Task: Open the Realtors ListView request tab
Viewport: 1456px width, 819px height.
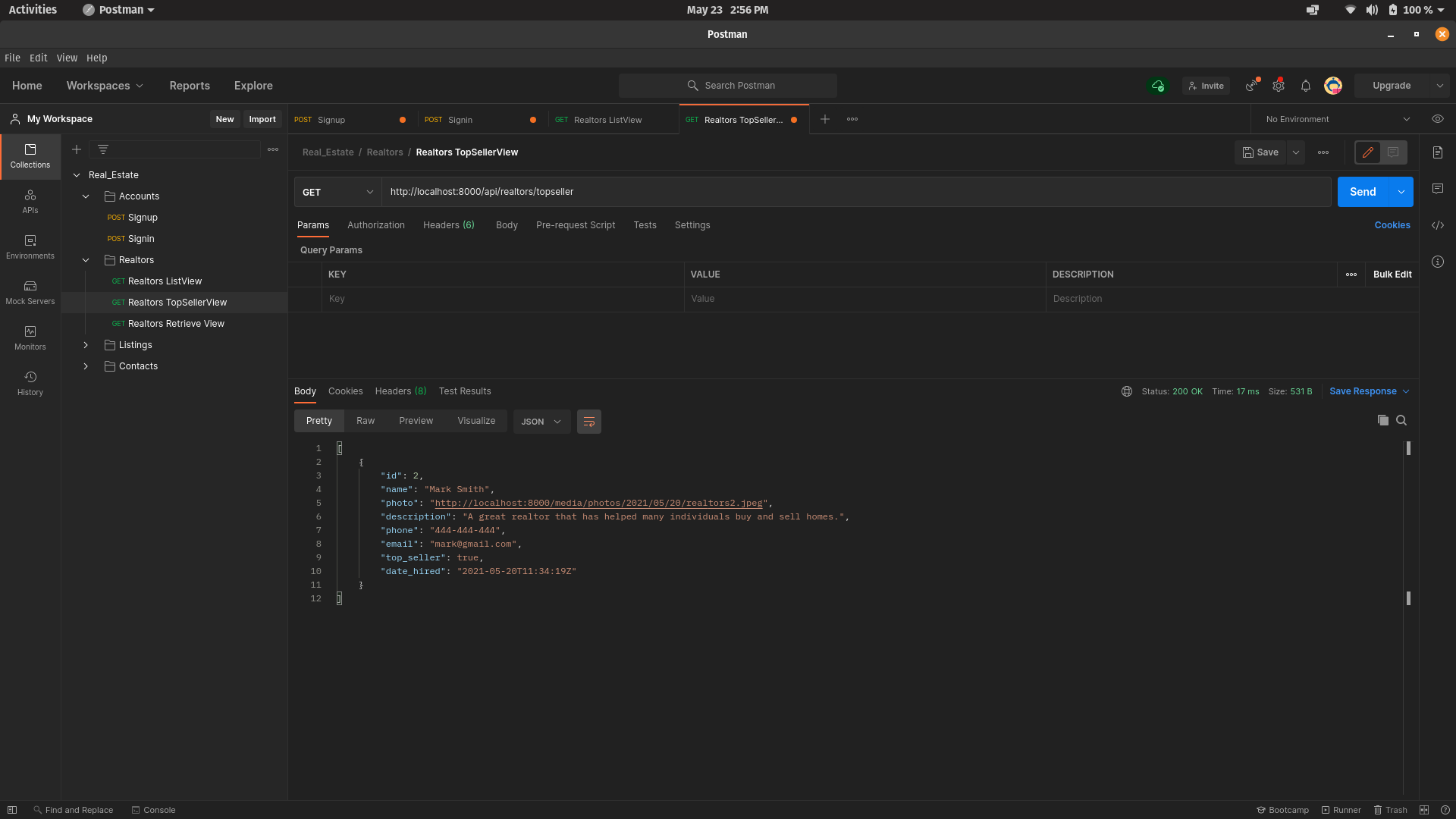Action: coord(607,120)
